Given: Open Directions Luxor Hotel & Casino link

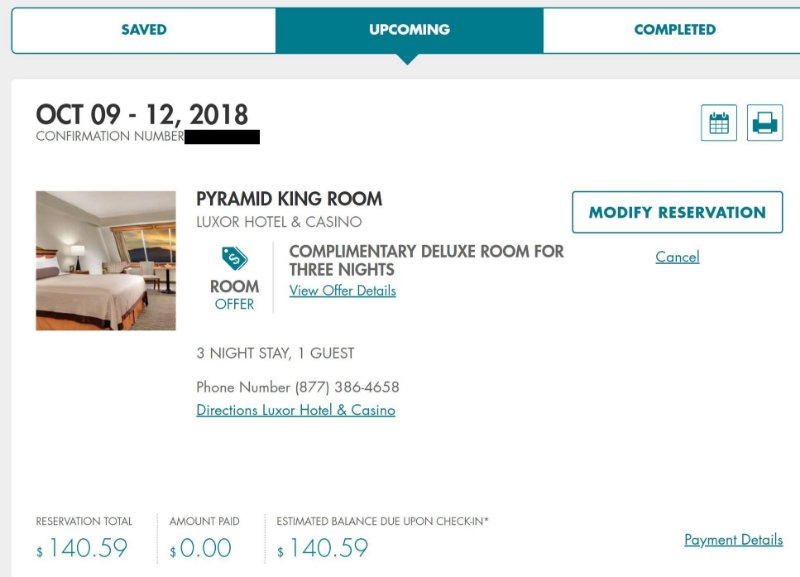Looking at the screenshot, I should [x=295, y=410].
